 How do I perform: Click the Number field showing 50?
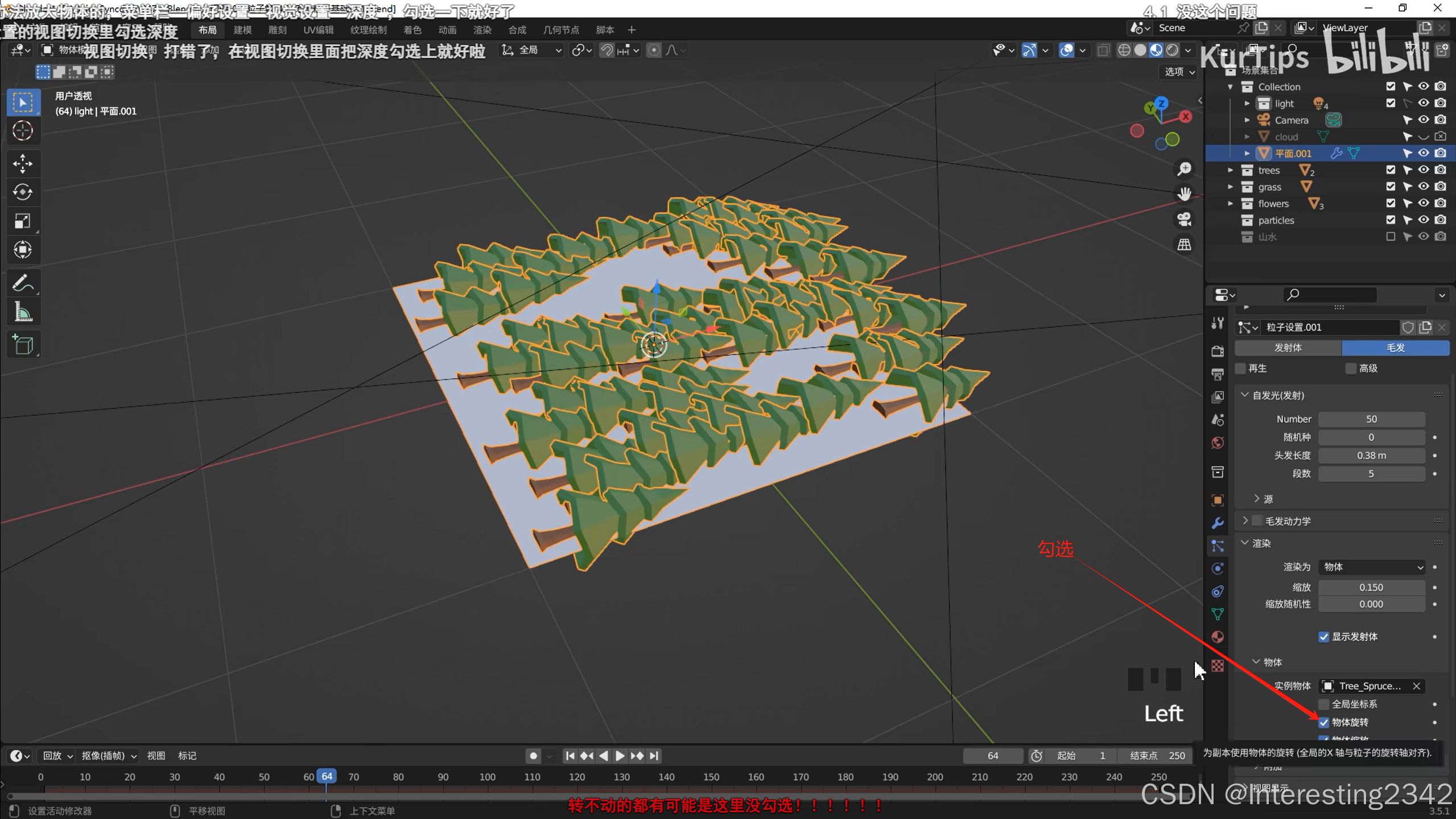click(x=1371, y=419)
